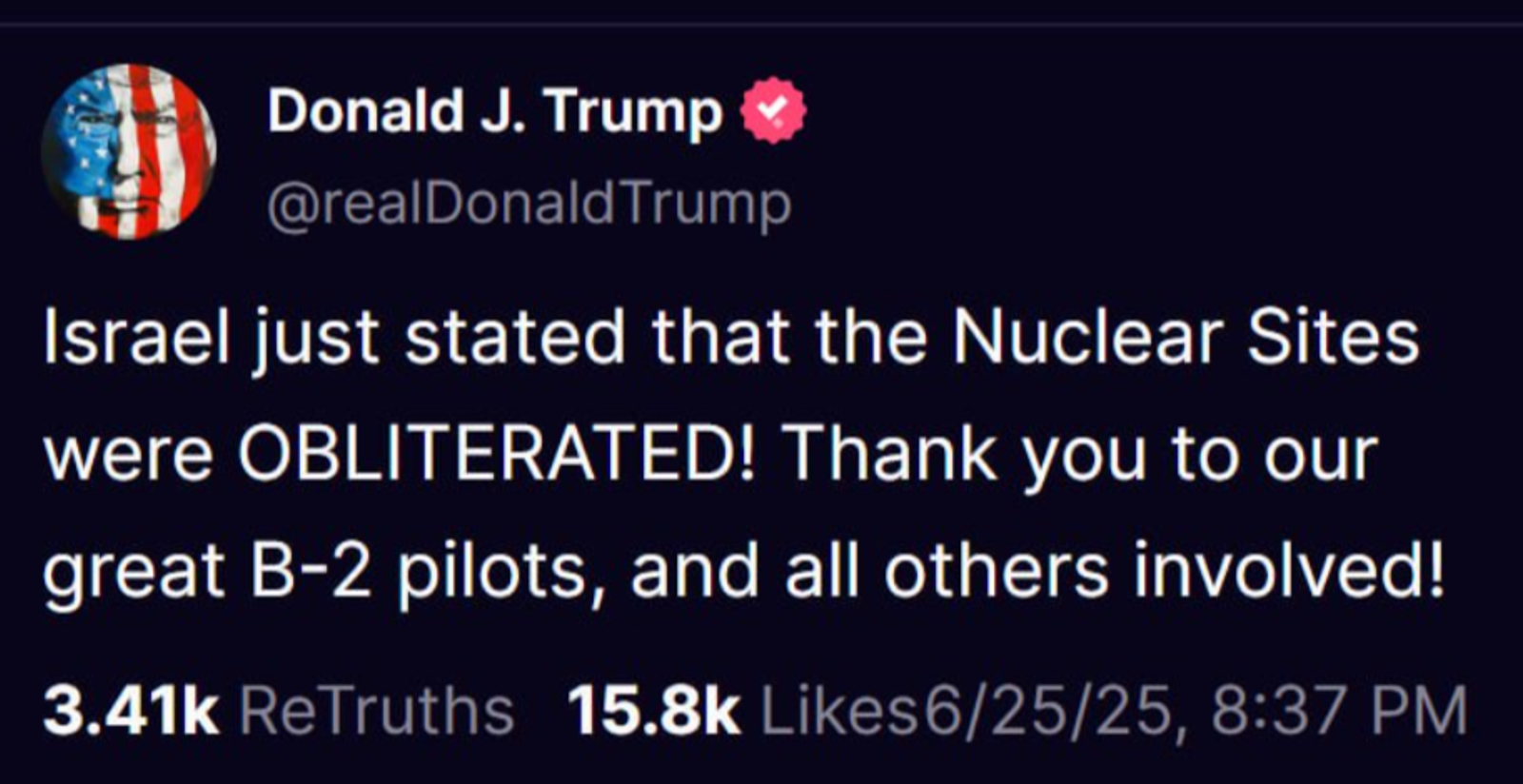1523x784 pixels.
Task: Open the flag-painted profile avatar
Action: pos(129,151)
